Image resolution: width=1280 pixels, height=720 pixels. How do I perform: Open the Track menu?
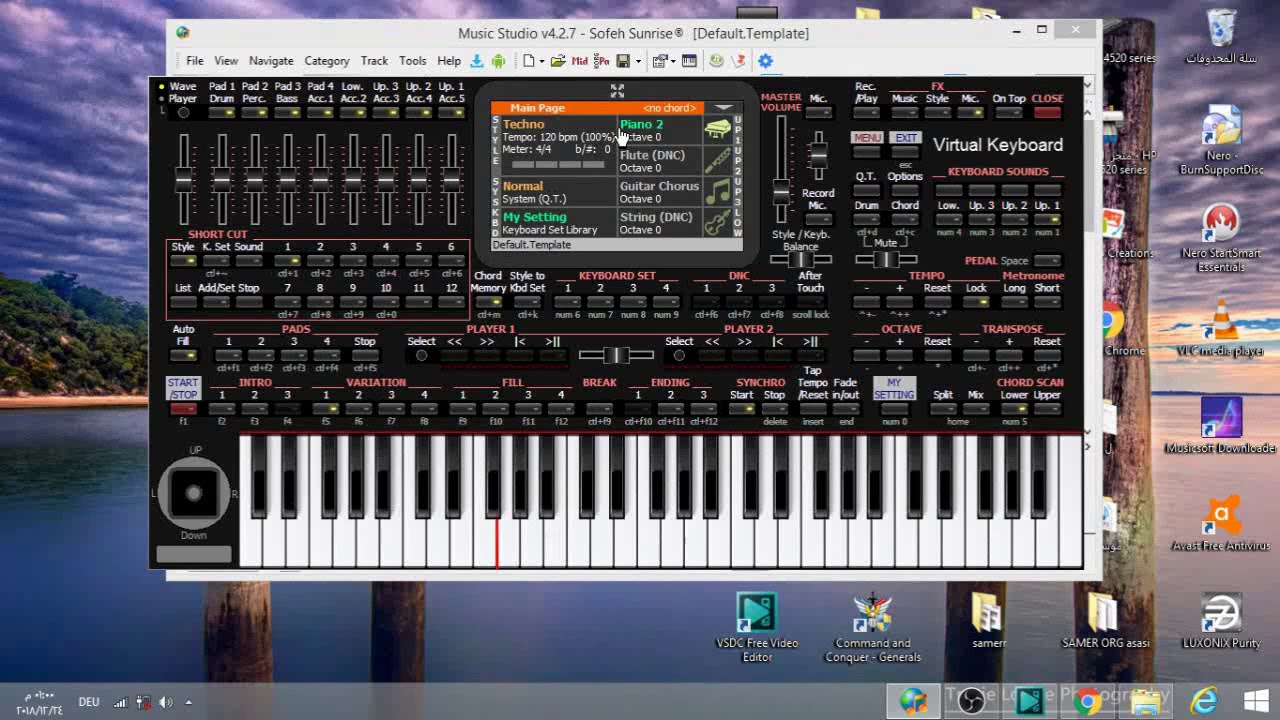coord(374,61)
